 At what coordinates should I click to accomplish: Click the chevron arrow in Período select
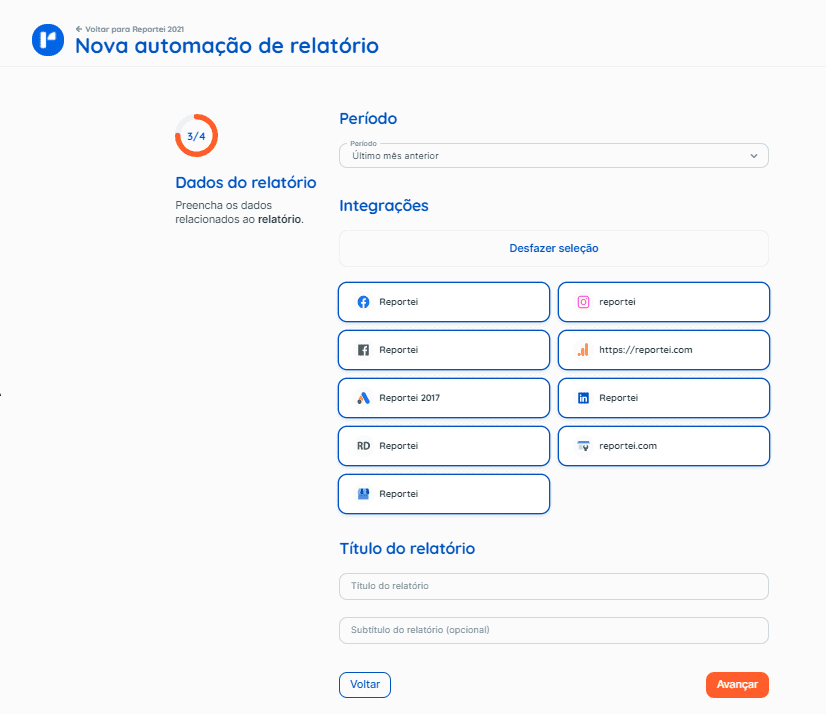(754, 156)
